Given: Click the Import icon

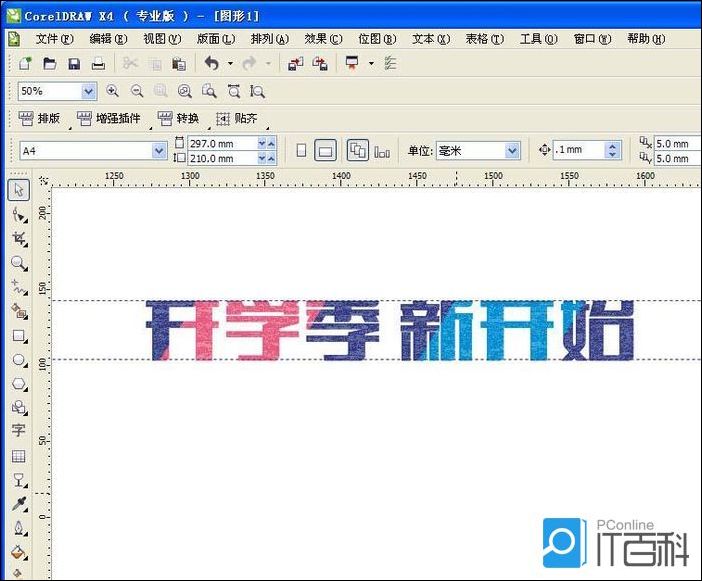Looking at the screenshot, I should [x=295, y=64].
